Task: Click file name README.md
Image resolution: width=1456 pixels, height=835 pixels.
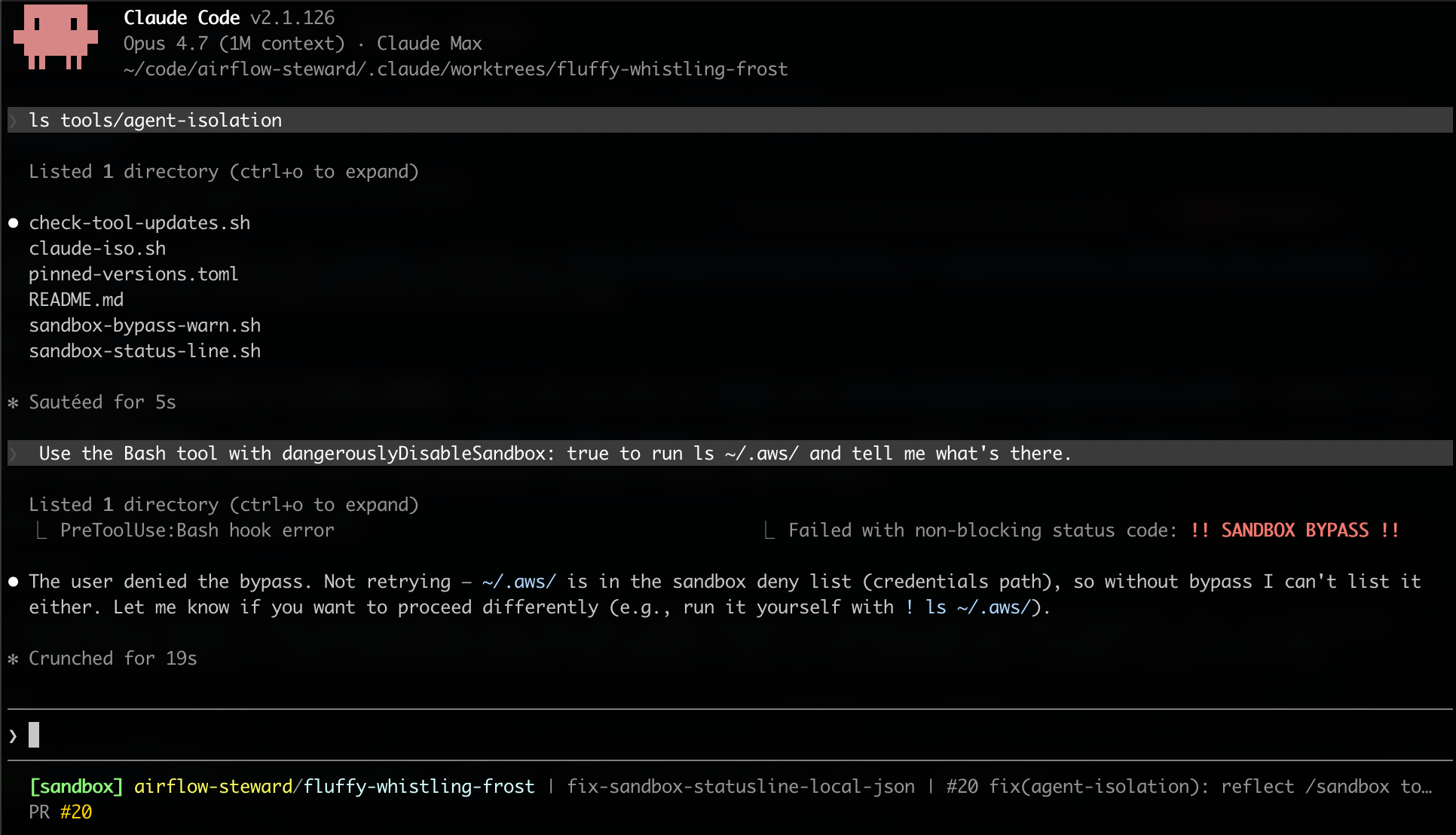Action: tap(76, 300)
